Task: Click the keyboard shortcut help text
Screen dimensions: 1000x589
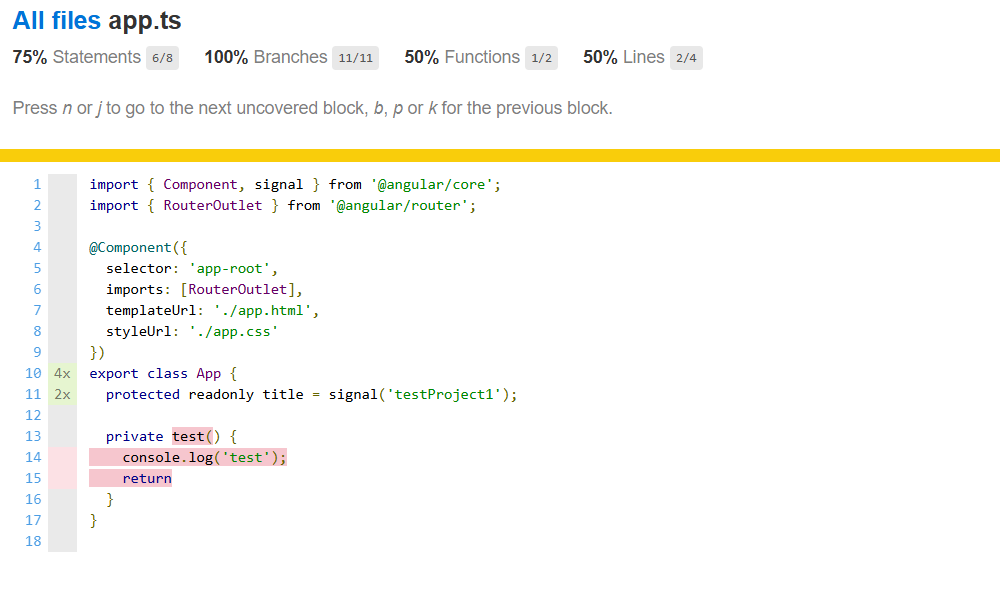Action: tap(312, 108)
